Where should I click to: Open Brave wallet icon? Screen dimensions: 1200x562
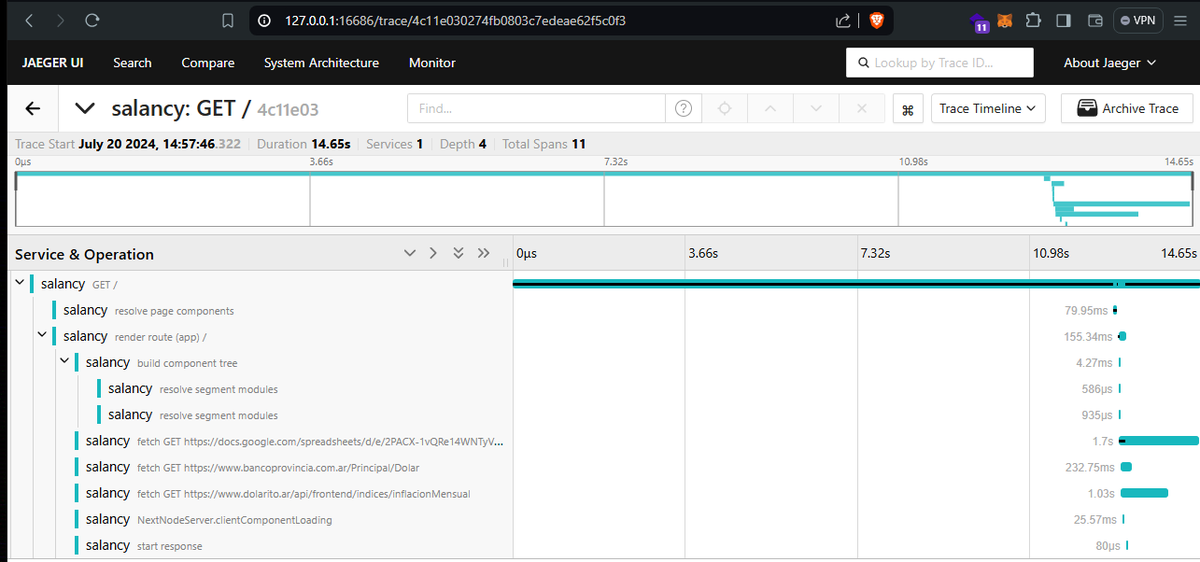(1095, 20)
